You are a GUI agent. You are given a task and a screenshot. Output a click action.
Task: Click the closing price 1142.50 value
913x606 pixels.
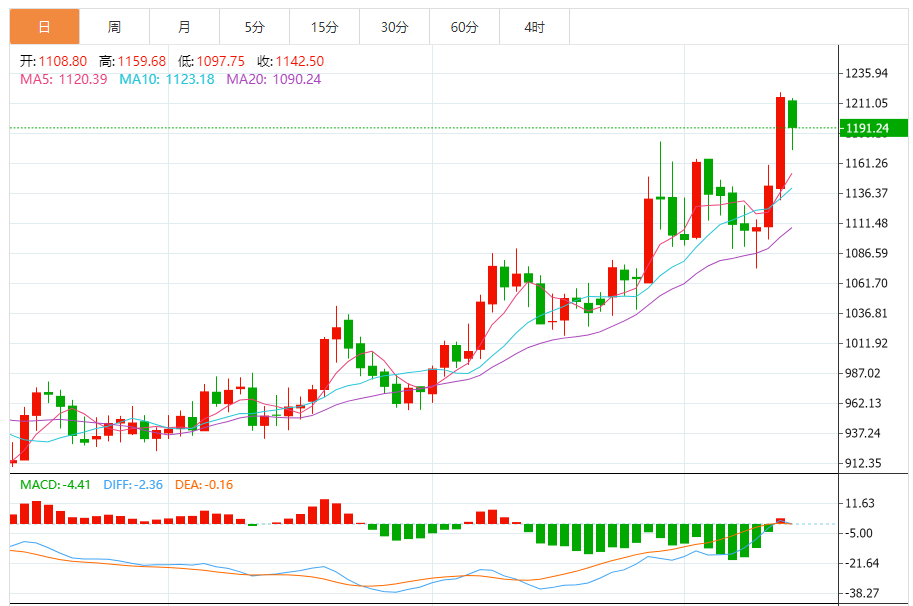[x=300, y=61]
